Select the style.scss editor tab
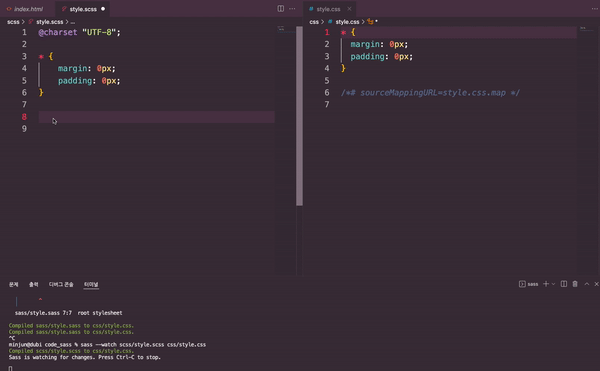This screenshot has width=600, height=371. click(x=83, y=9)
